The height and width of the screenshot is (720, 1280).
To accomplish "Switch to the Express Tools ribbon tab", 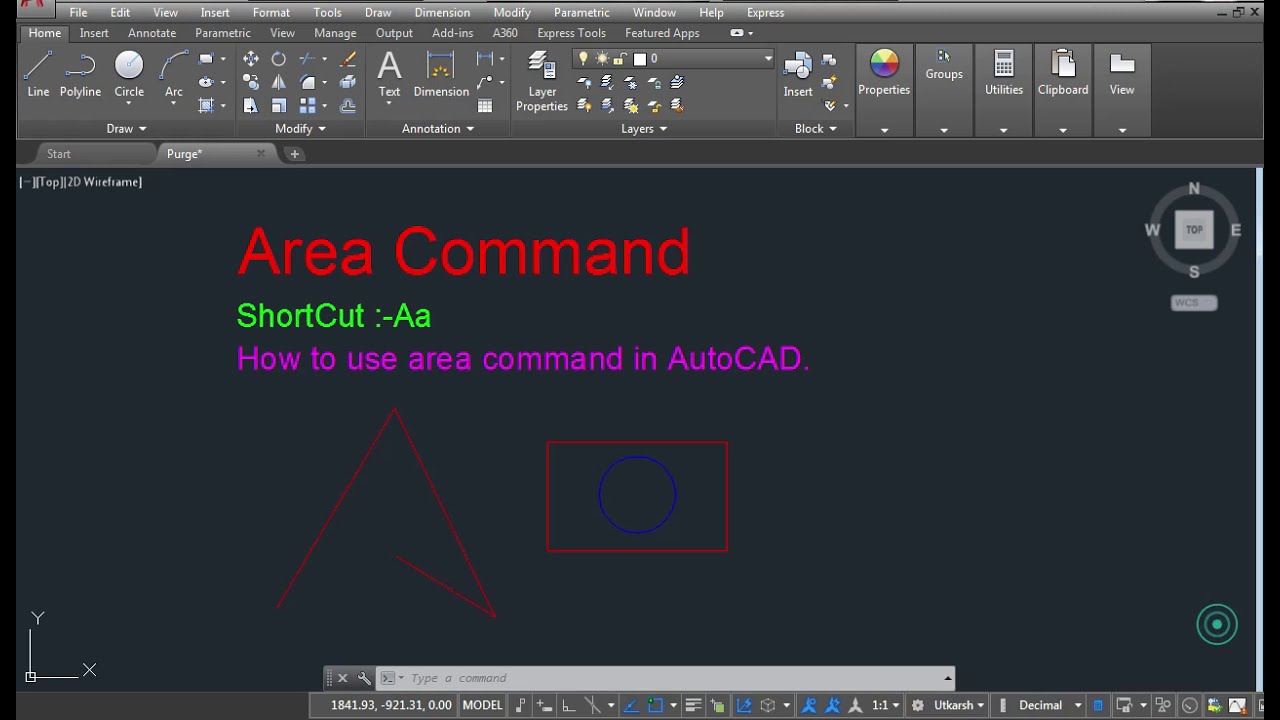I will (571, 33).
